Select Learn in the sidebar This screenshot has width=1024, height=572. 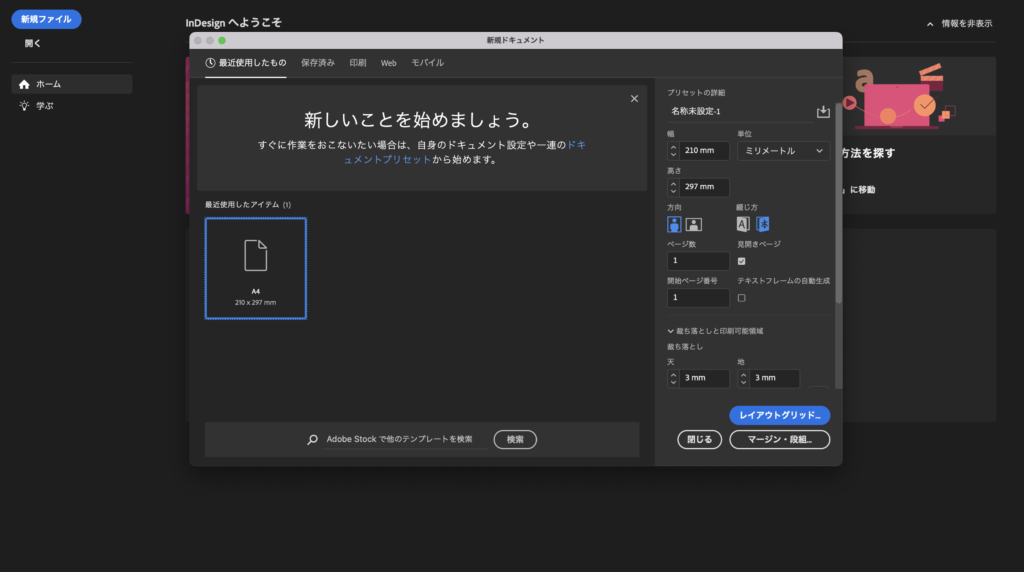point(72,106)
